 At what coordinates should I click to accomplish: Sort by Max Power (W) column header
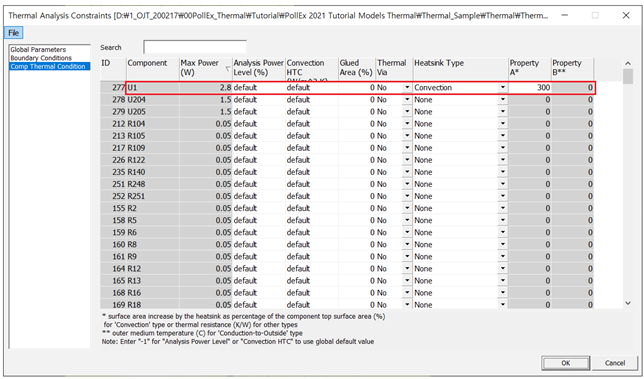click(205, 68)
